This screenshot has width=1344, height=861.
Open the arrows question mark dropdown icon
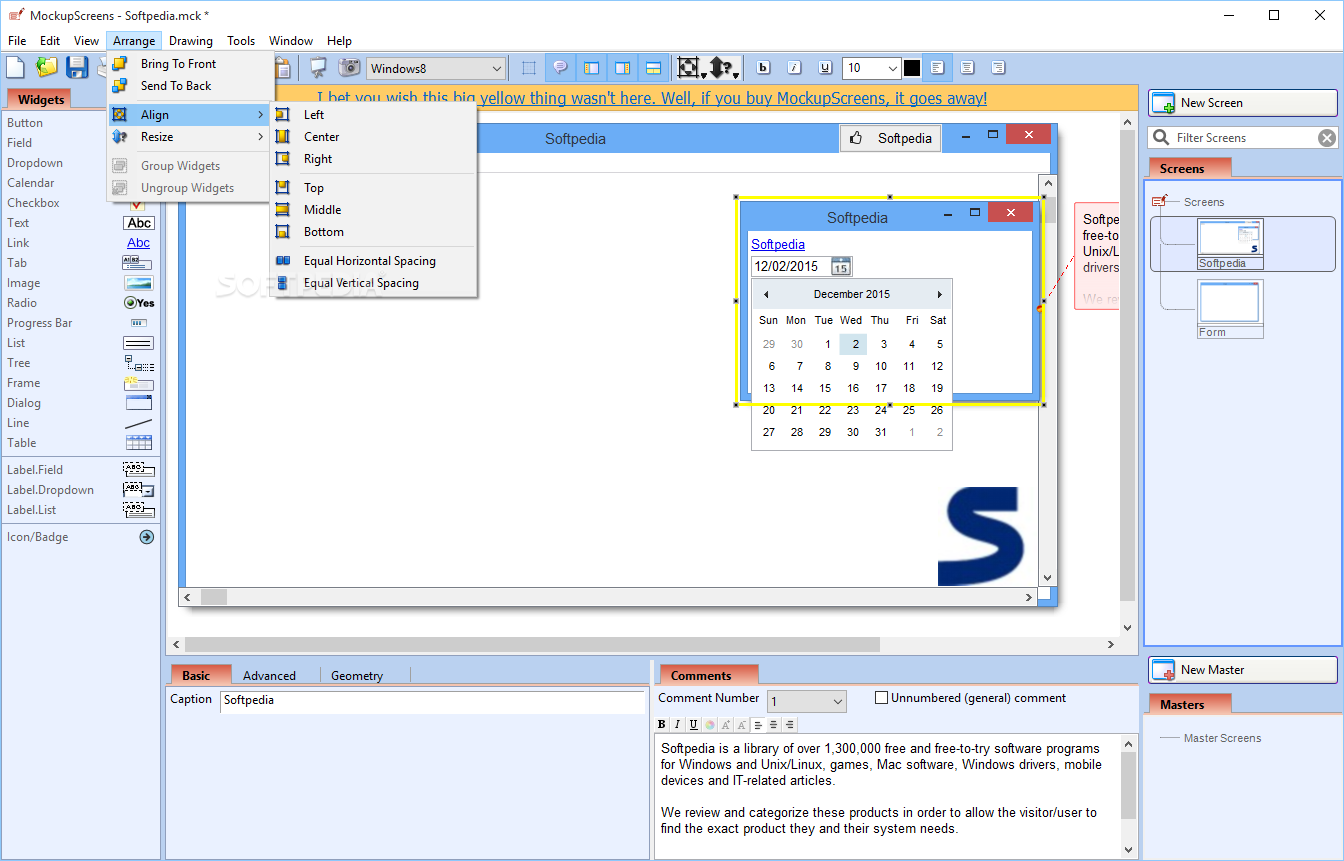point(724,68)
